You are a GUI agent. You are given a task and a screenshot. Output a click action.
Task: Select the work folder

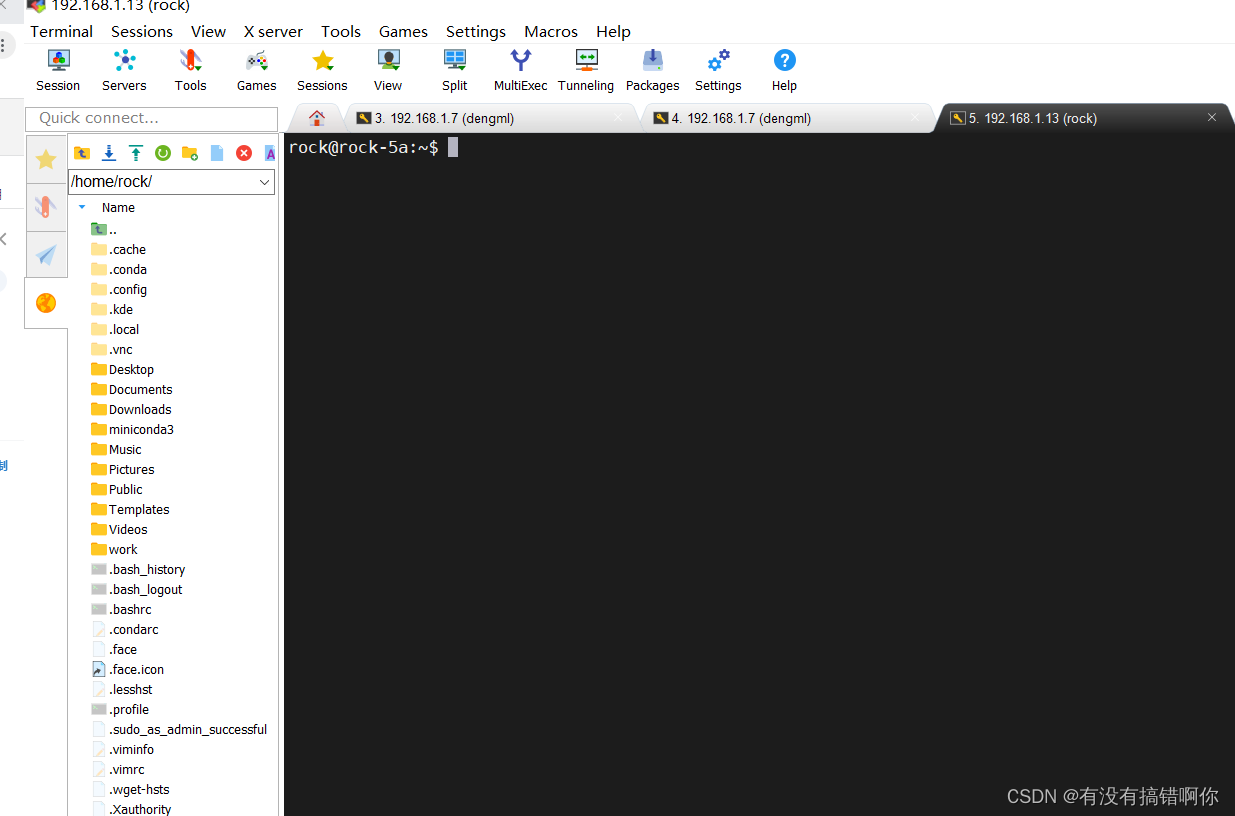(114, 549)
